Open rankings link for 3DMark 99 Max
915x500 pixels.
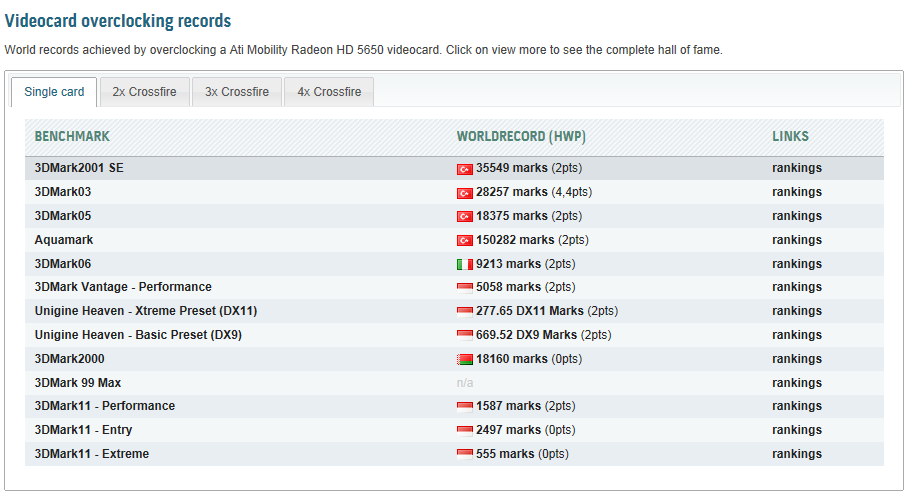click(797, 383)
